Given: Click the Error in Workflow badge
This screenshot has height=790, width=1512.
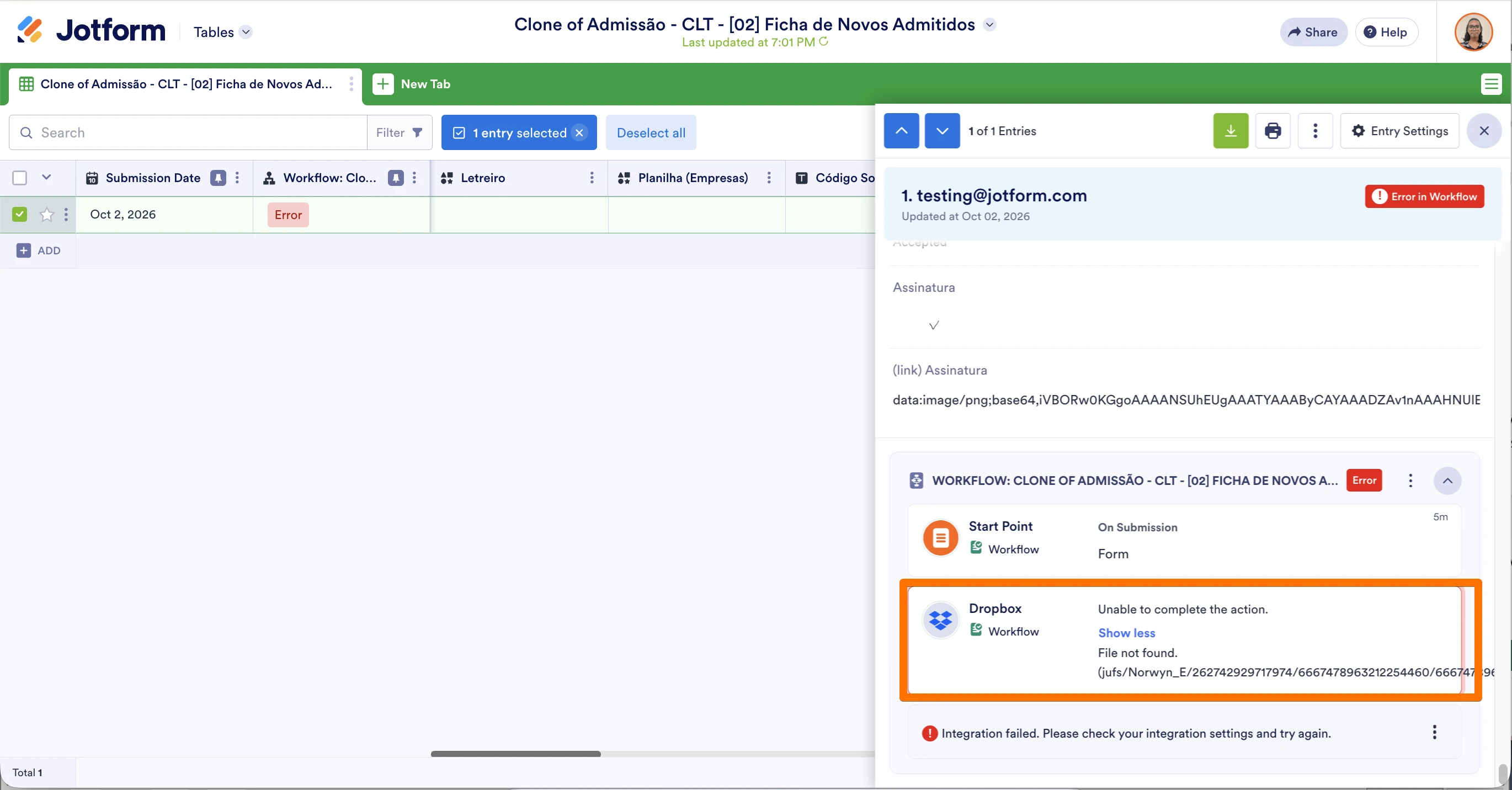Looking at the screenshot, I should click(x=1425, y=196).
